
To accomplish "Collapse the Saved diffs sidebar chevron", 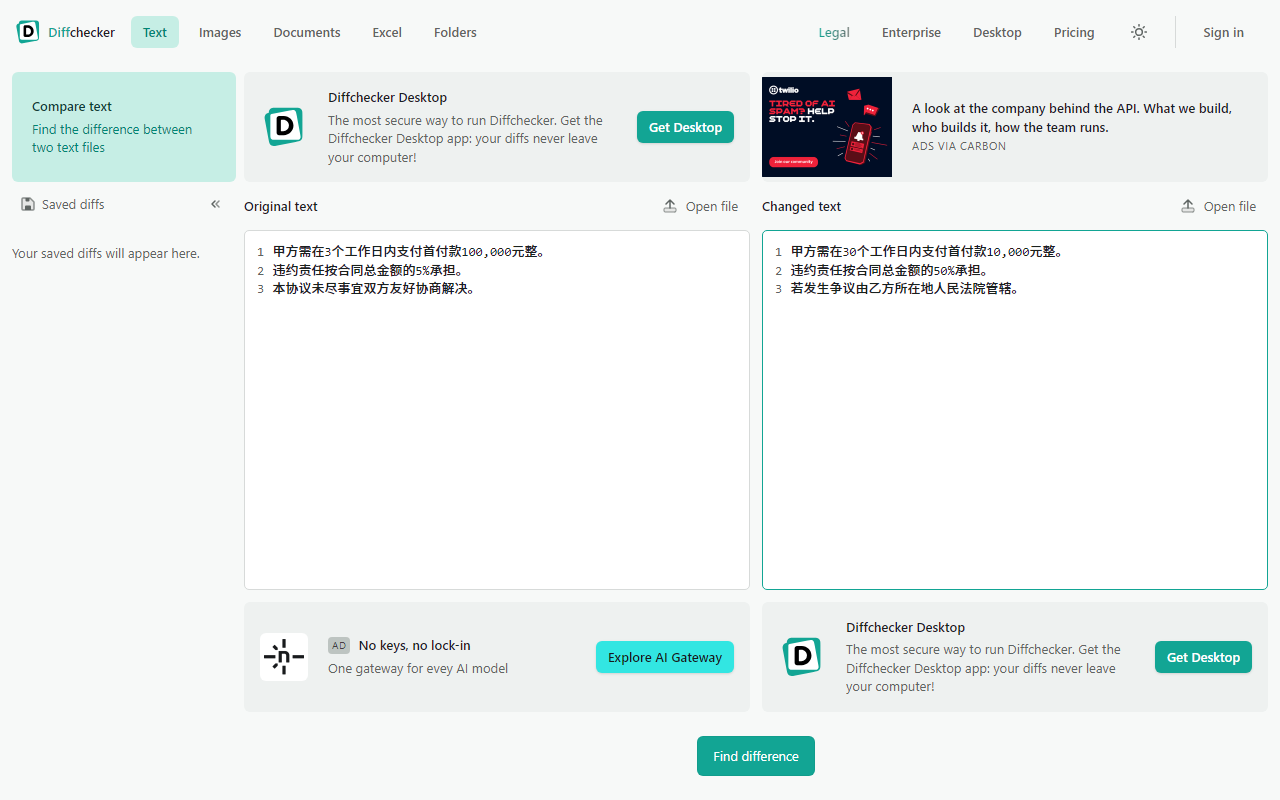I will [215, 204].
